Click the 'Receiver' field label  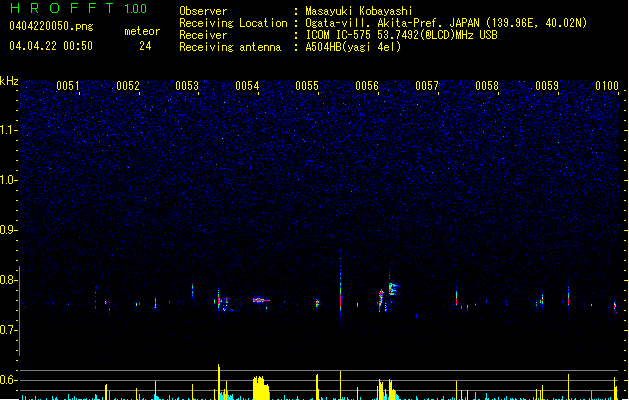203,35
